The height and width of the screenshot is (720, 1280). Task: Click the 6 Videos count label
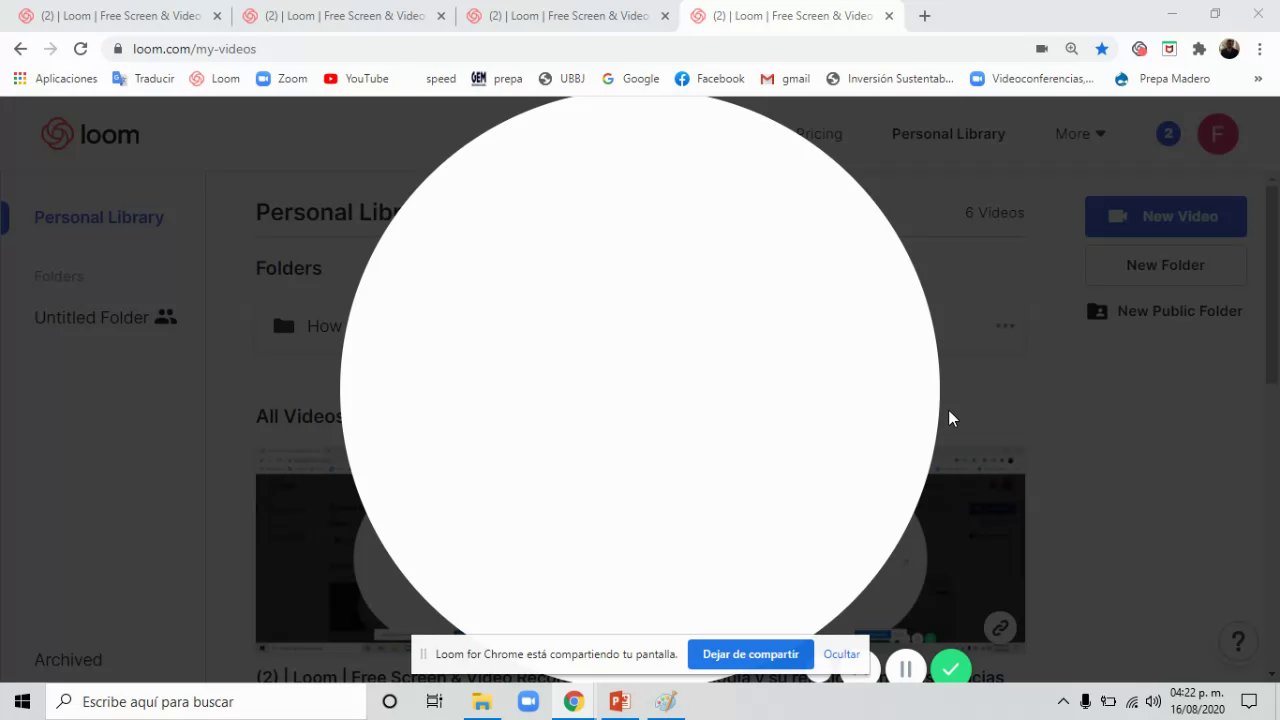[x=994, y=213]
